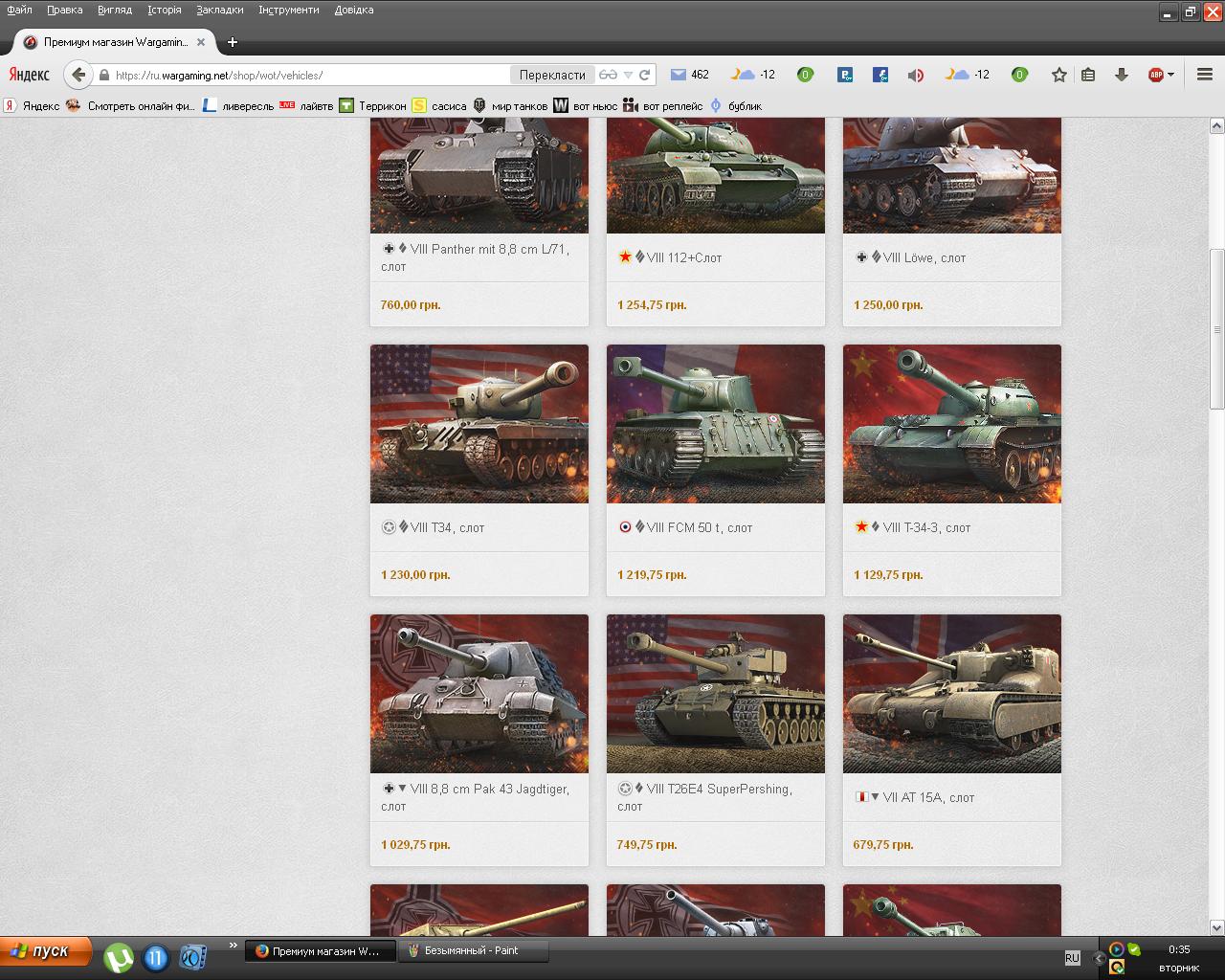Open the Довідка menu

pos(354,10)
